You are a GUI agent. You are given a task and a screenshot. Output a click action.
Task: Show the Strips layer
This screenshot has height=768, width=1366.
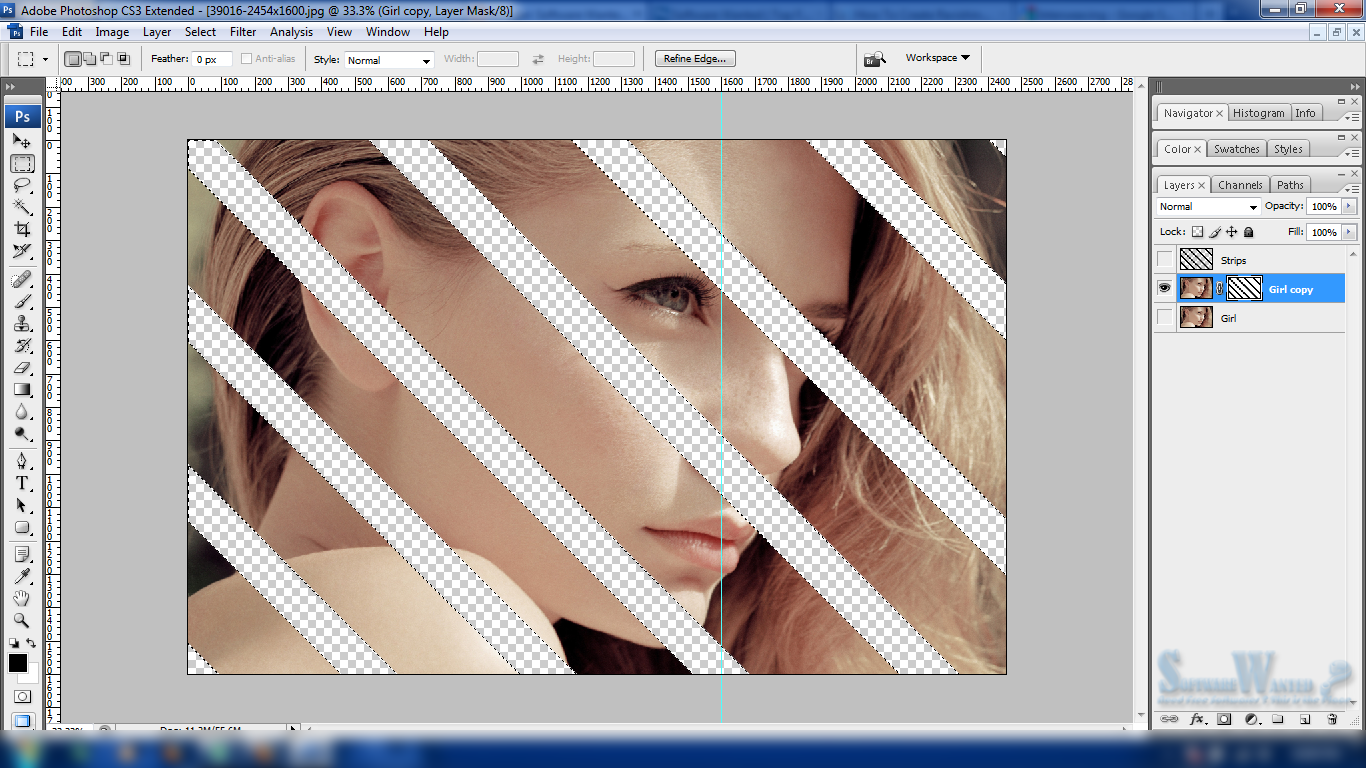click(x=1164, y=260)
